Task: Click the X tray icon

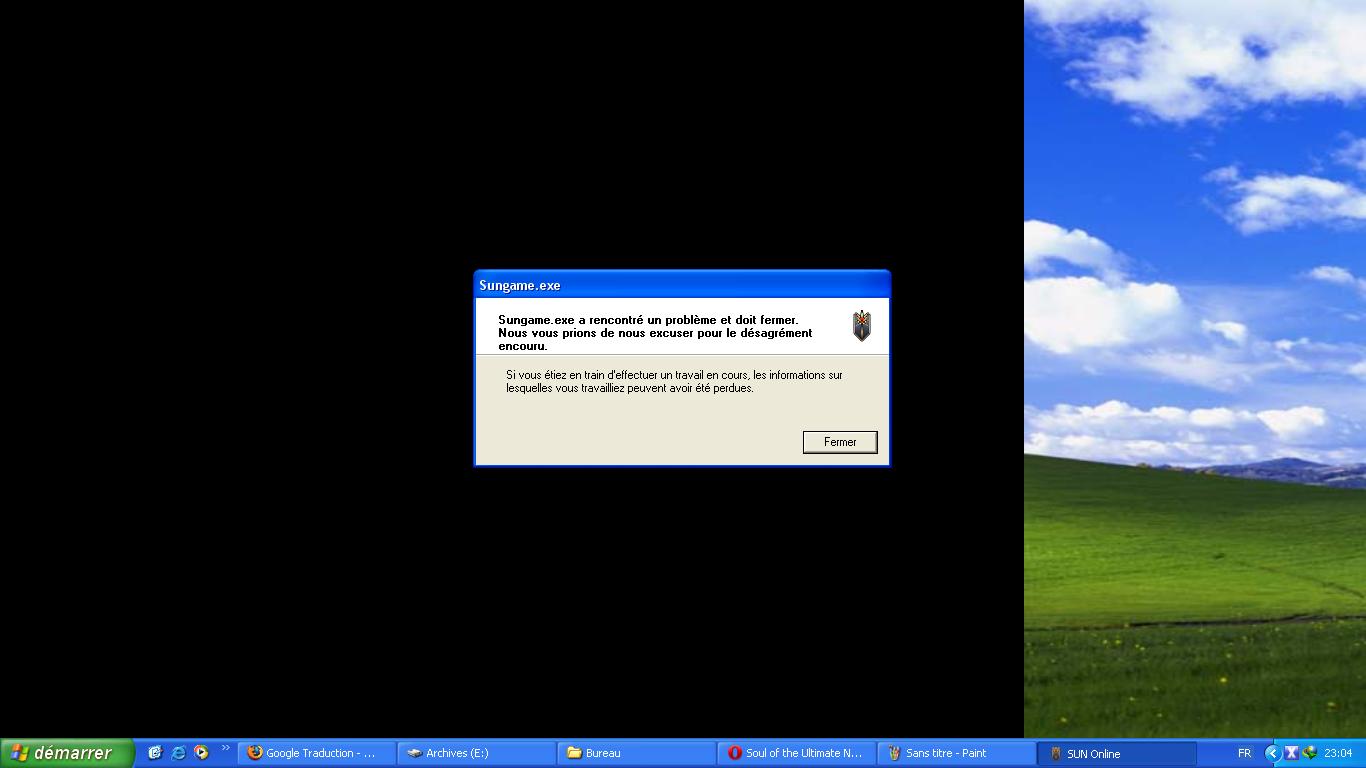Action: [x=1291, y=753]
